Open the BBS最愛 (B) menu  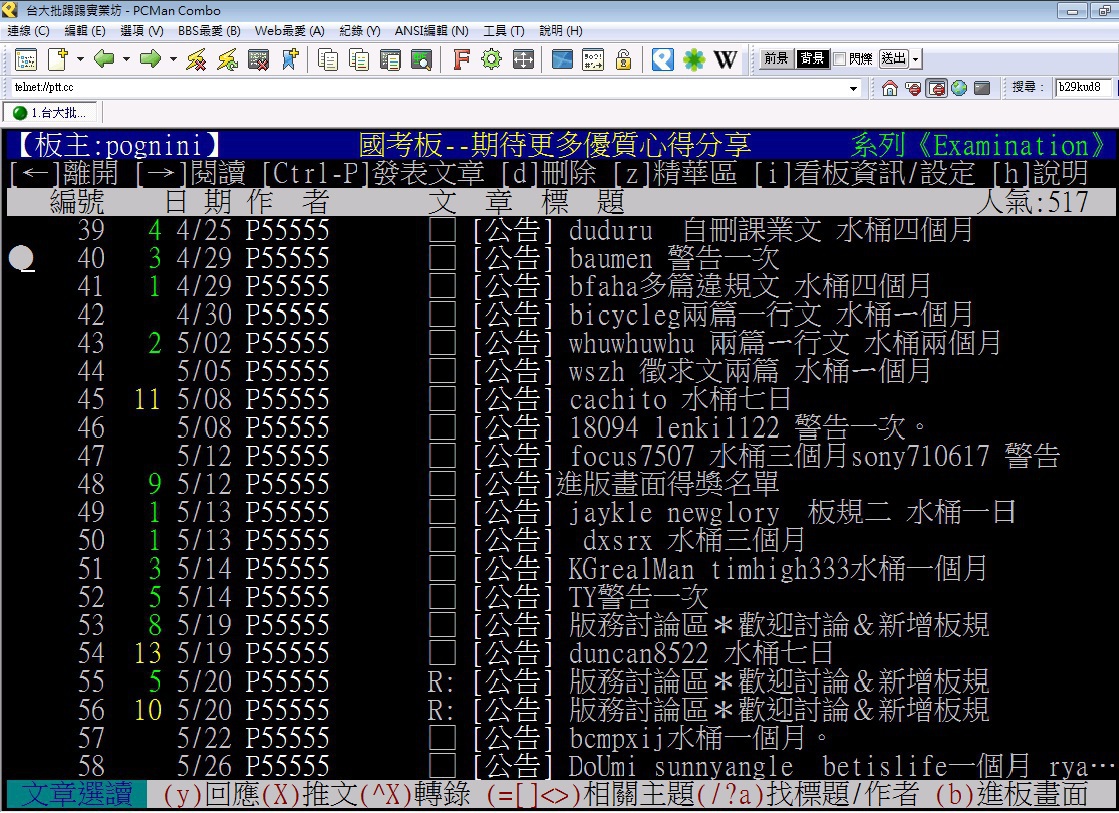point(209,31)
